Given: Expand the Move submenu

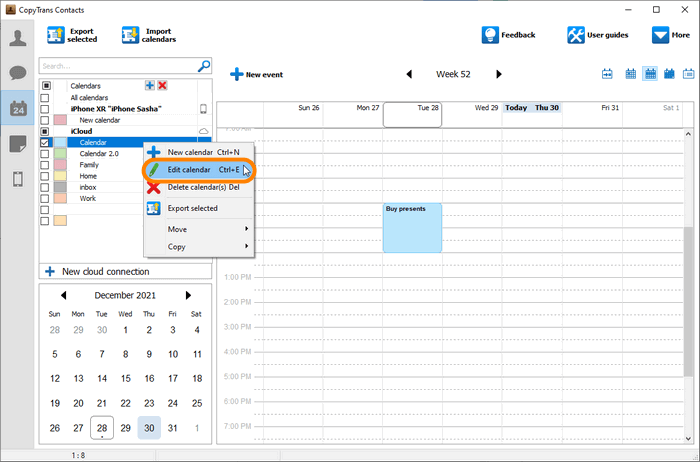Looking at the screenshot, I should click(200, 229).
